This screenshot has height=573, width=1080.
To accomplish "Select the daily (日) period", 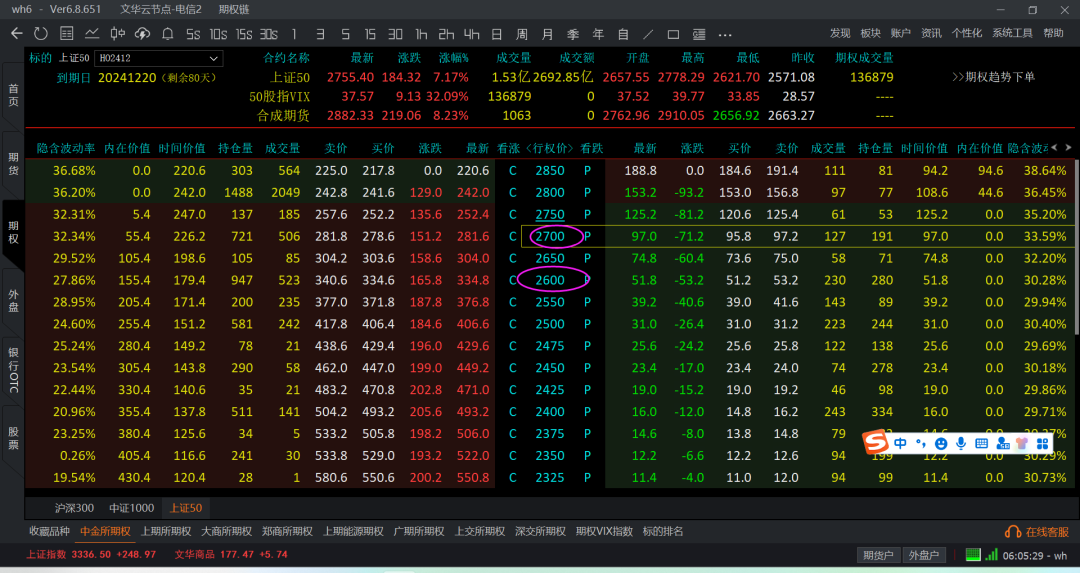I will pyautogui.click(x=497, y=34).
